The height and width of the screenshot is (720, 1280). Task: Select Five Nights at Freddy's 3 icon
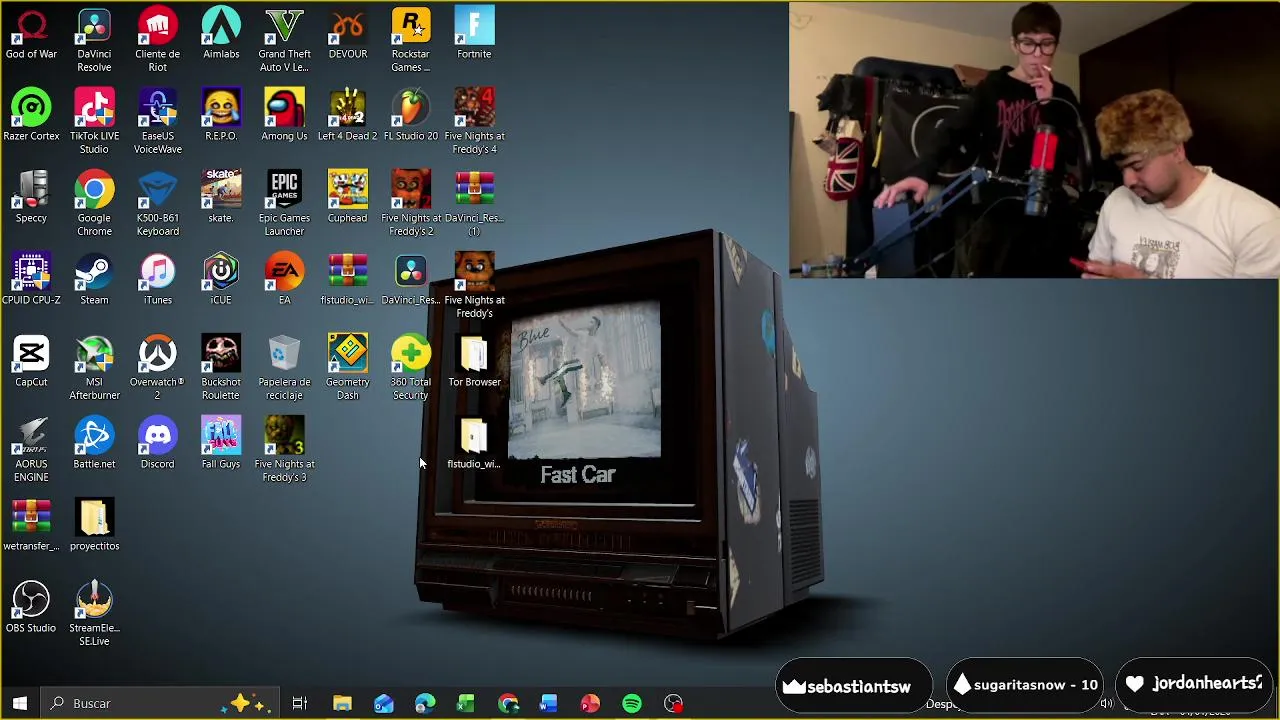pos(284,450)
